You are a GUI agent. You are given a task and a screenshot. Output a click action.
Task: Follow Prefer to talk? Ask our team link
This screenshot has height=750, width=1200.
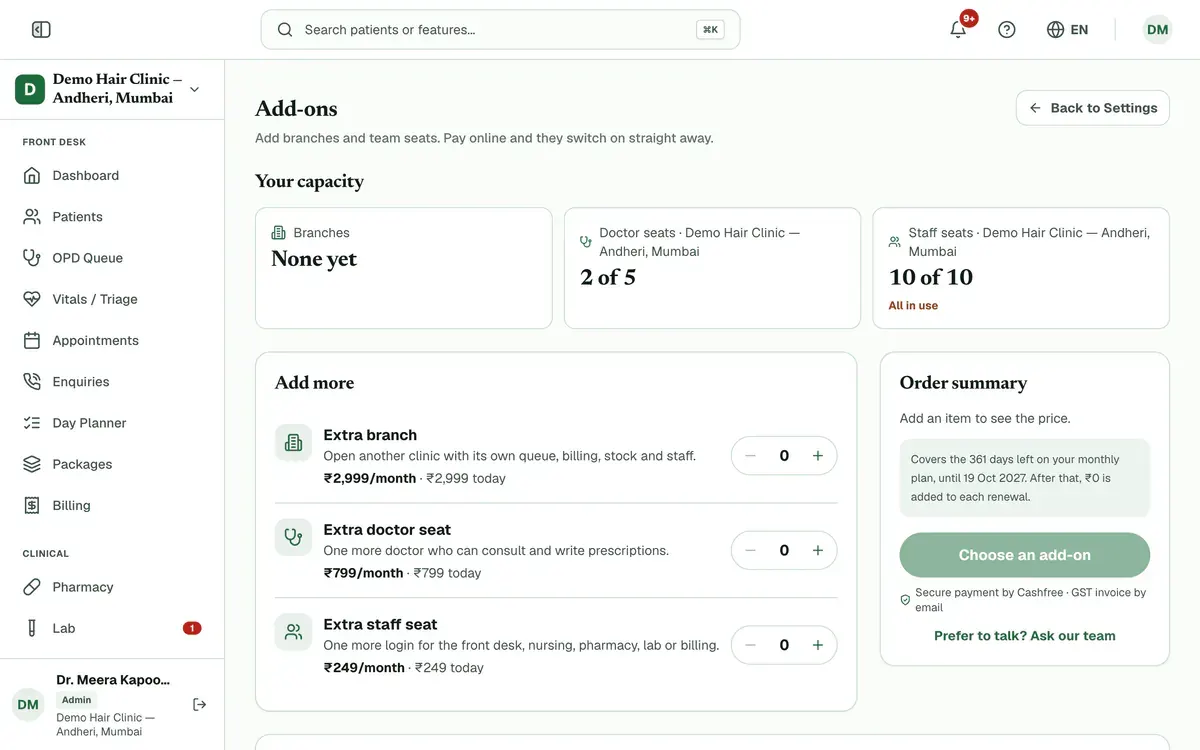[x=1024, y=636]
